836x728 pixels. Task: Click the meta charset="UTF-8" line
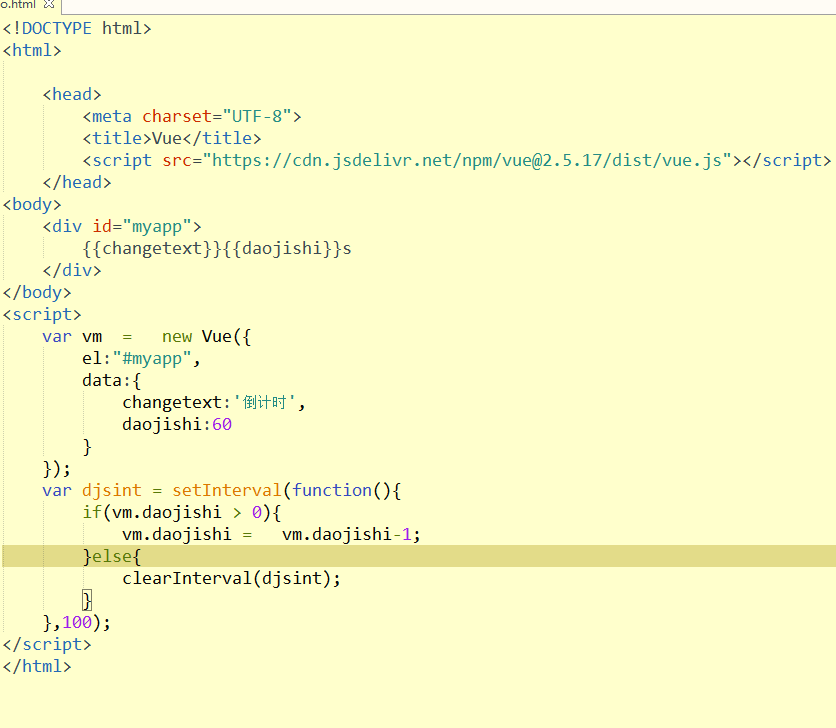(x=192, y=116)
